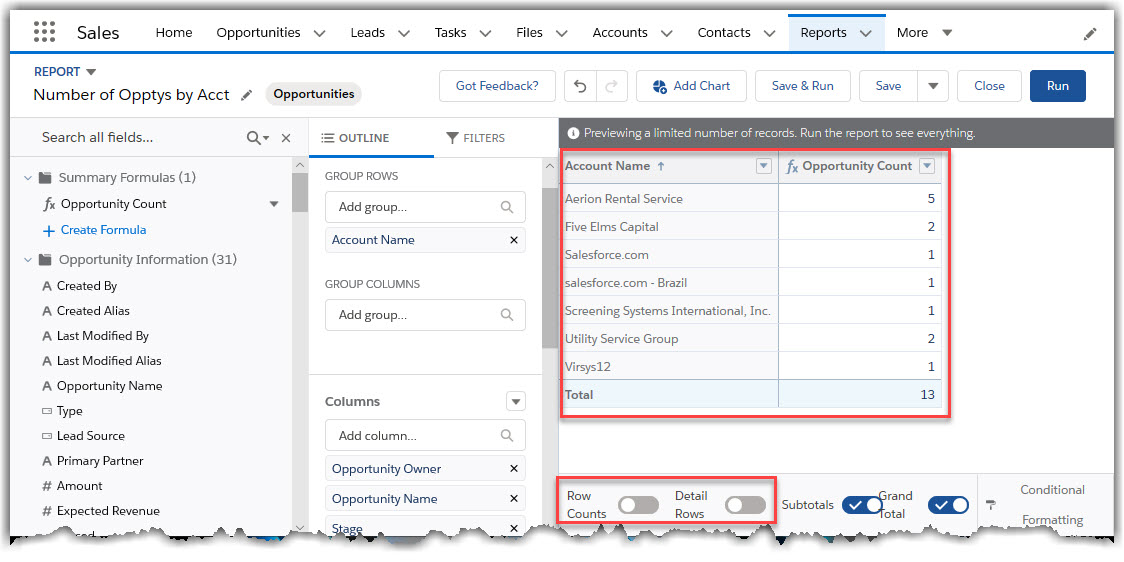Switch to the Filters tab

475,138
